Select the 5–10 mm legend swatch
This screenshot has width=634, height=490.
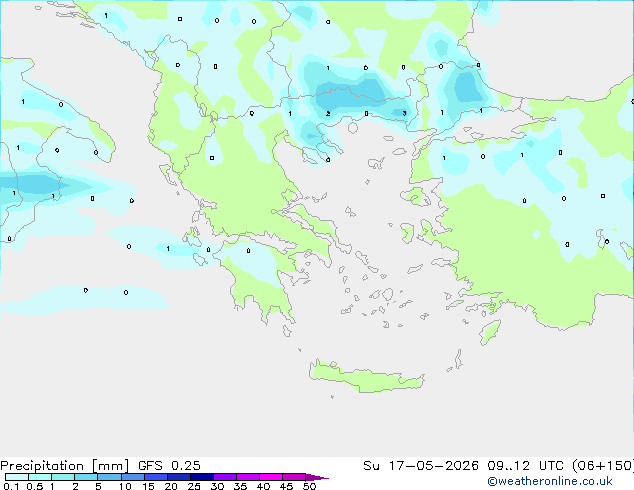tap(109, 477)
